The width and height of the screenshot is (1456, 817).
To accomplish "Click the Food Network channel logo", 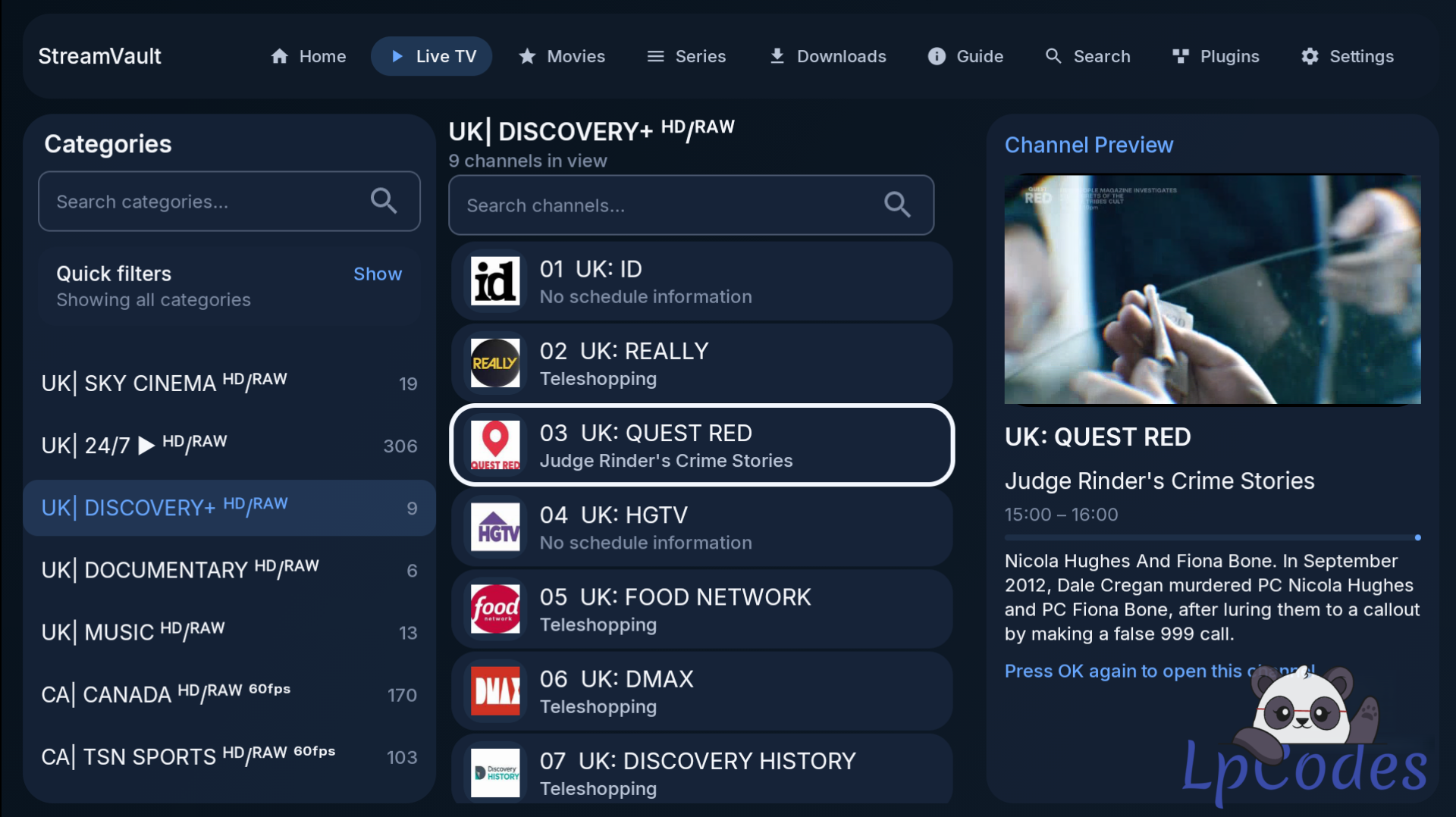I will pos(495,609).
